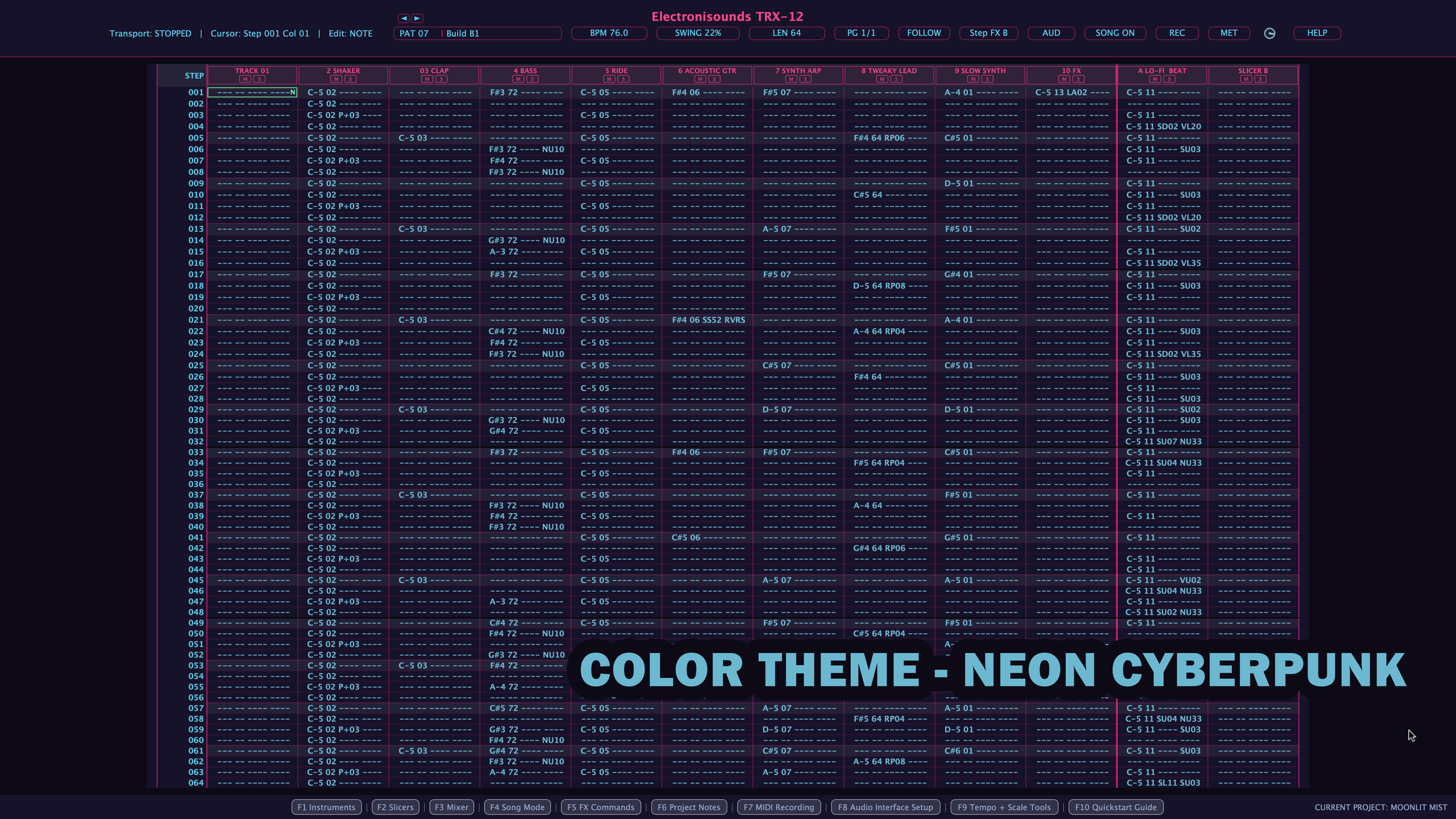The image size is (1456, 819).
Task: Mute the 4 BASS track
Action: [x=518, y=79]
